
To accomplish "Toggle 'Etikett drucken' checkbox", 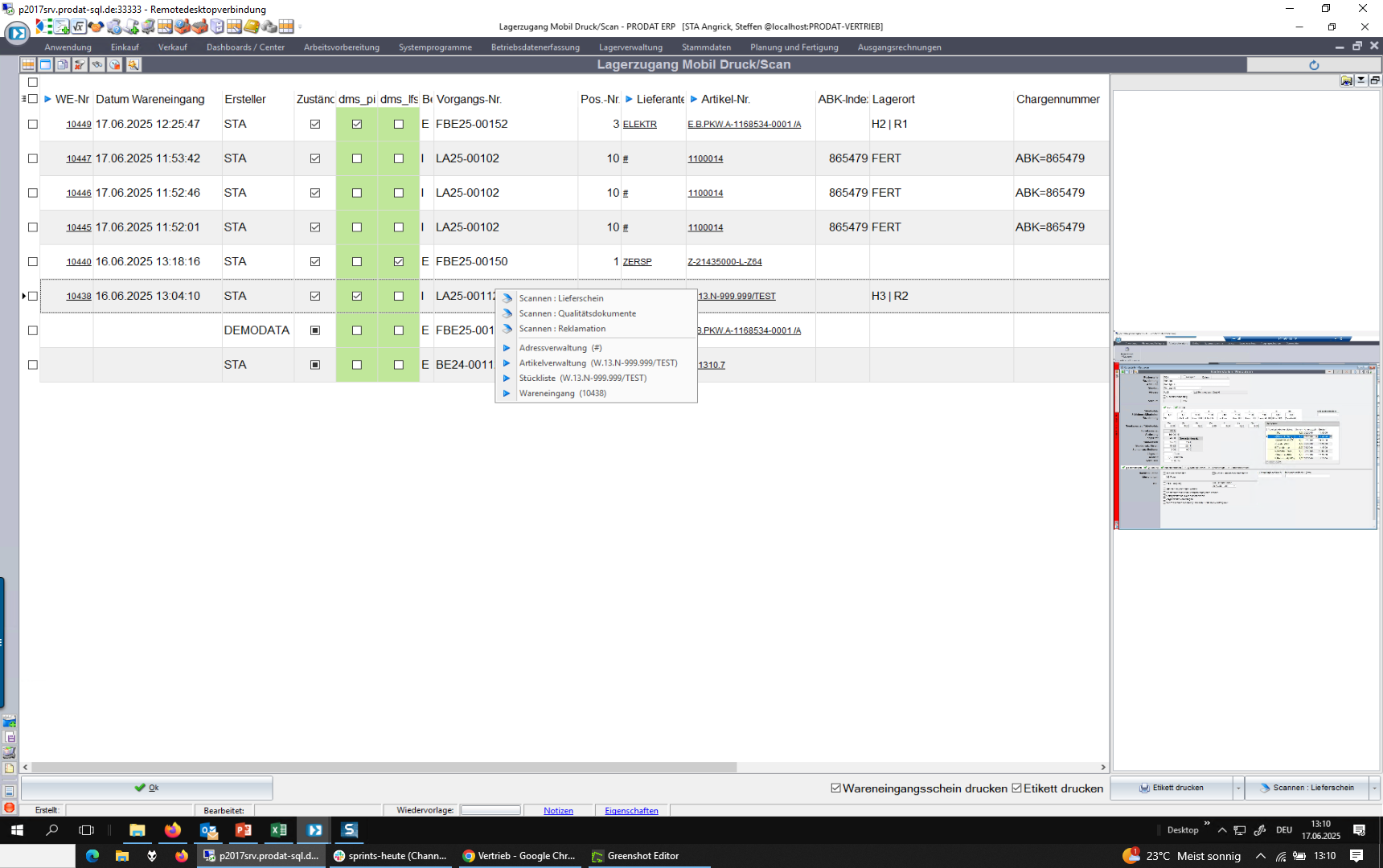I will click(1017, 788).
